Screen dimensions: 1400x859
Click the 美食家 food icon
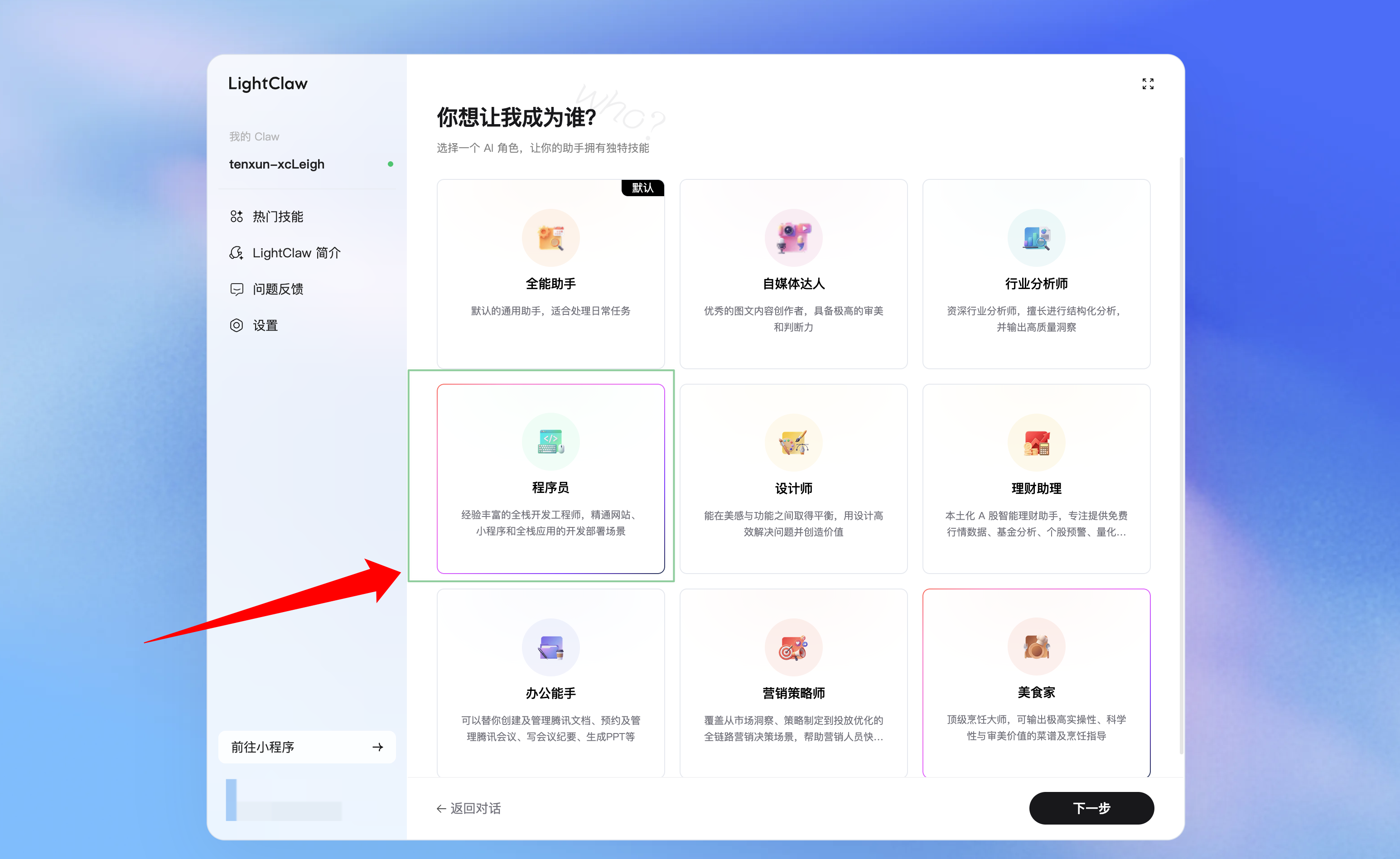tap(1036, 647)
